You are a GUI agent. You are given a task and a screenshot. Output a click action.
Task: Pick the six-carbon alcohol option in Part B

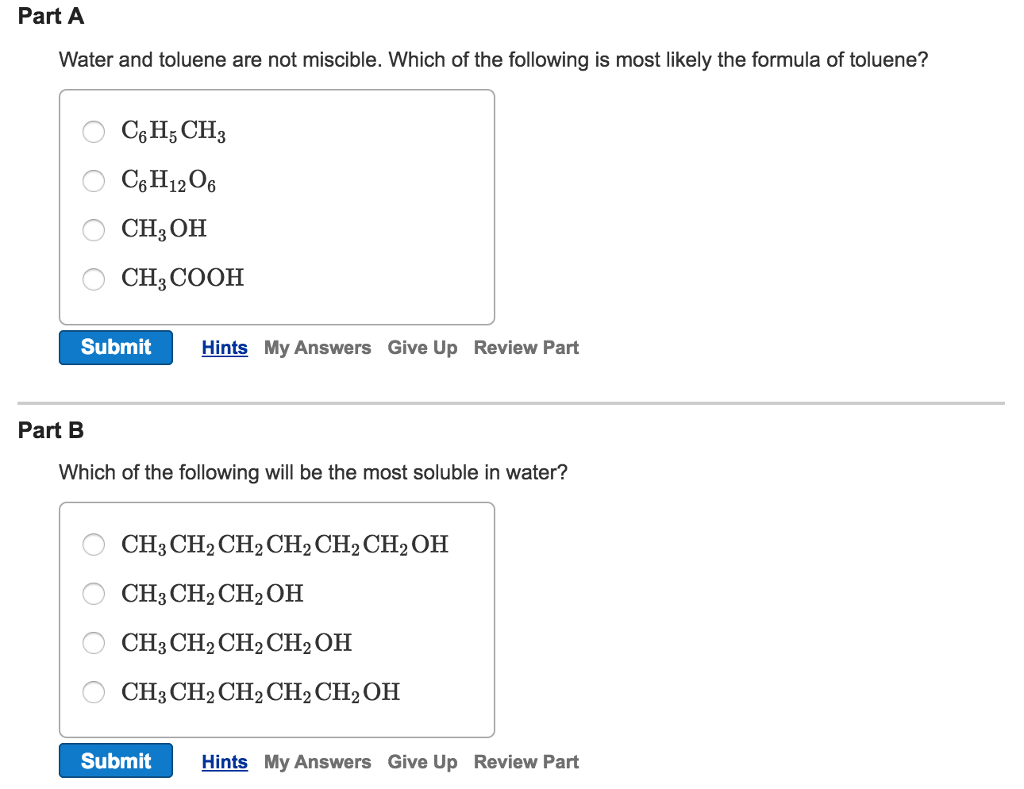[x=93, y=545]
